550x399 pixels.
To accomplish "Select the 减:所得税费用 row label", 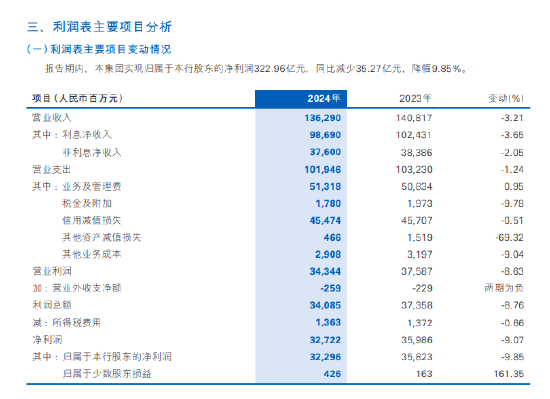I will (x=67, y=322).
